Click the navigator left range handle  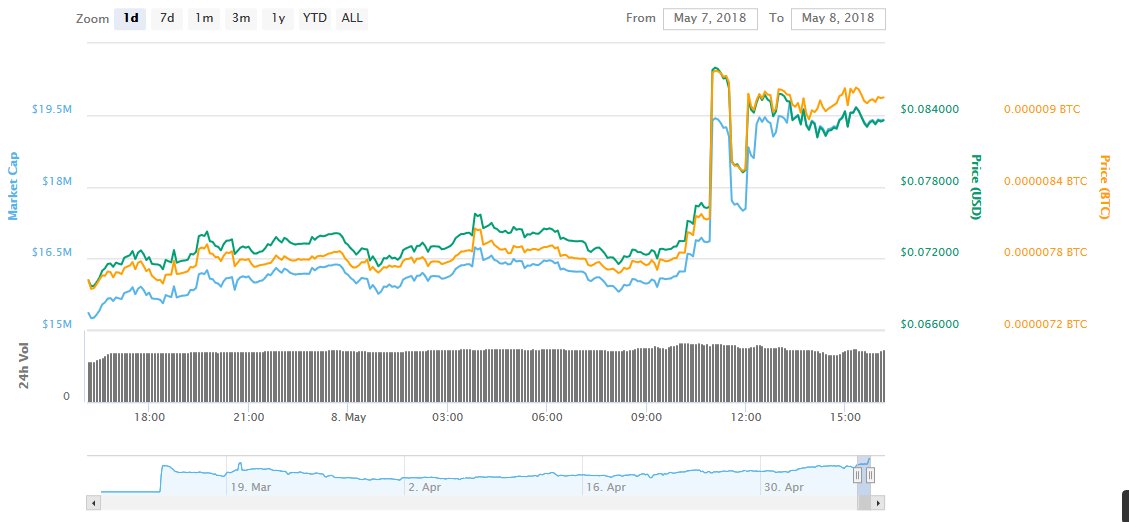tap(857, 475)
